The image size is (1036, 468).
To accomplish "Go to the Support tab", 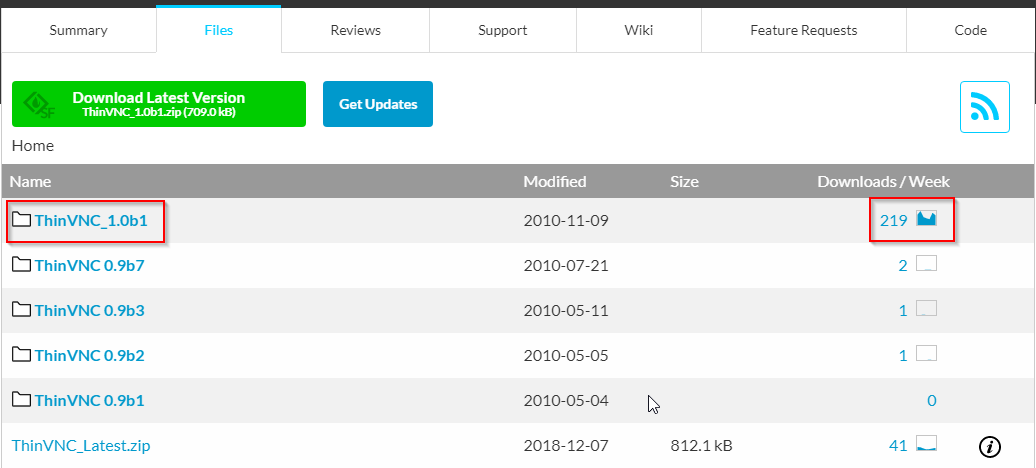I will coord(502,30).
